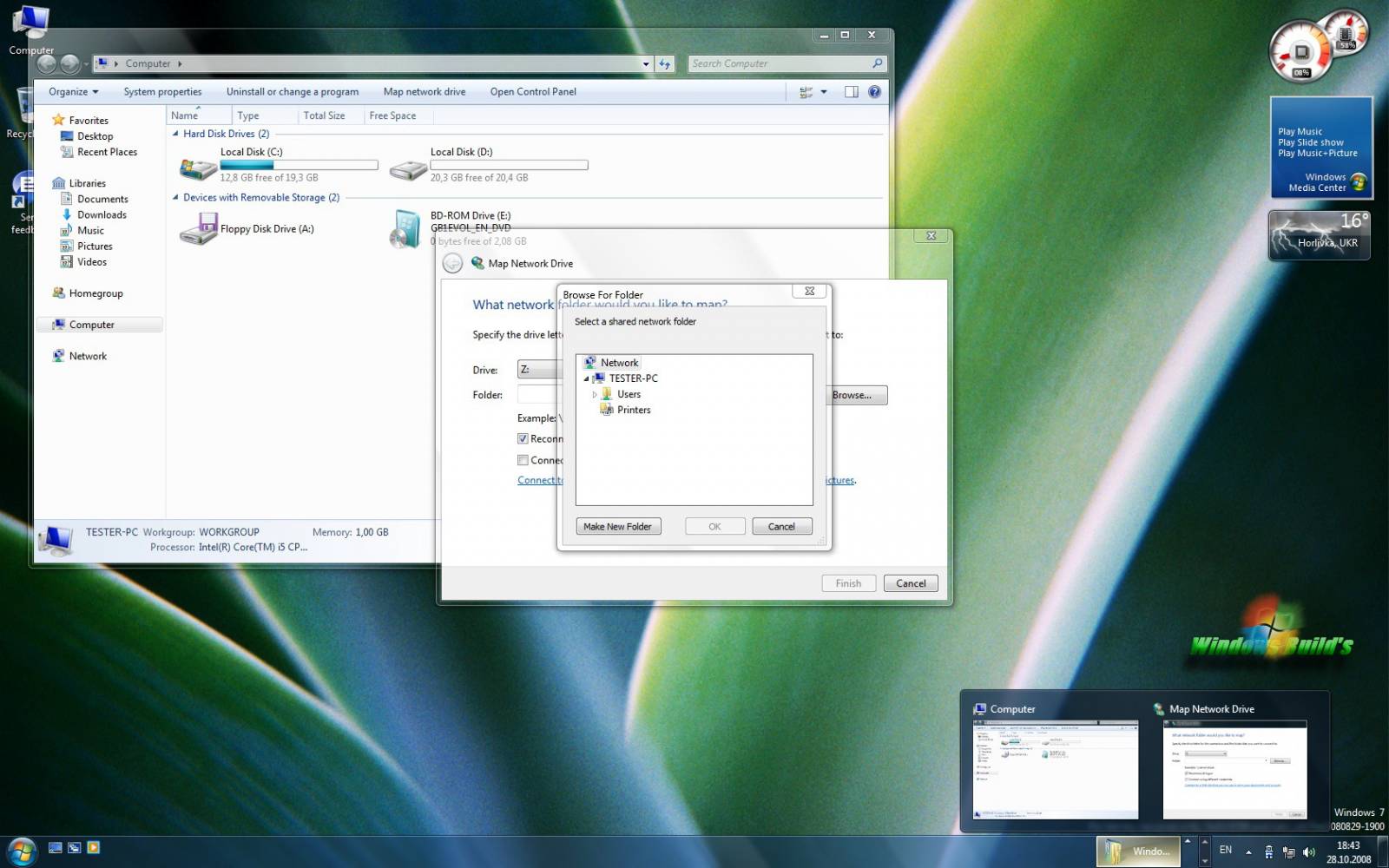Select Network root in folder tree
The image size is (1389, 868).
[x=611, y=363]
